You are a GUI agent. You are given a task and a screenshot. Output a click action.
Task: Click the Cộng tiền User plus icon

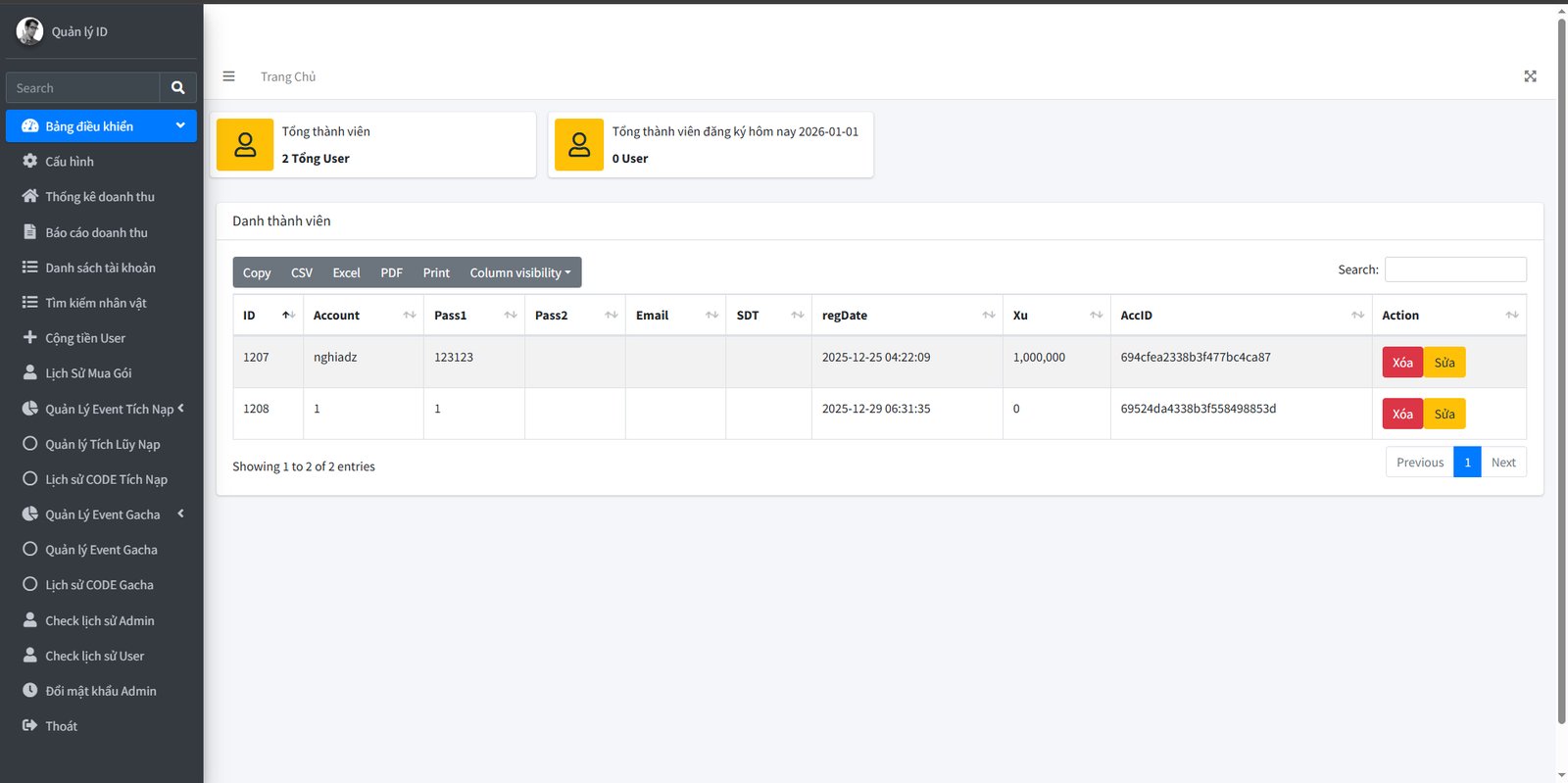tap(30, 337)
